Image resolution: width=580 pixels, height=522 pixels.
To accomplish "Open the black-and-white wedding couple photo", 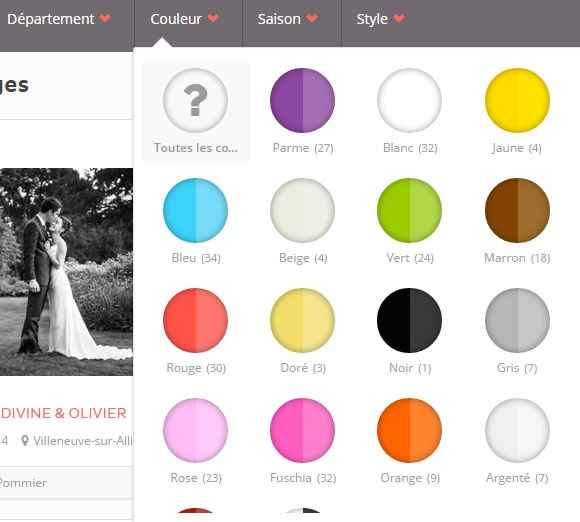I will (66, 272).
